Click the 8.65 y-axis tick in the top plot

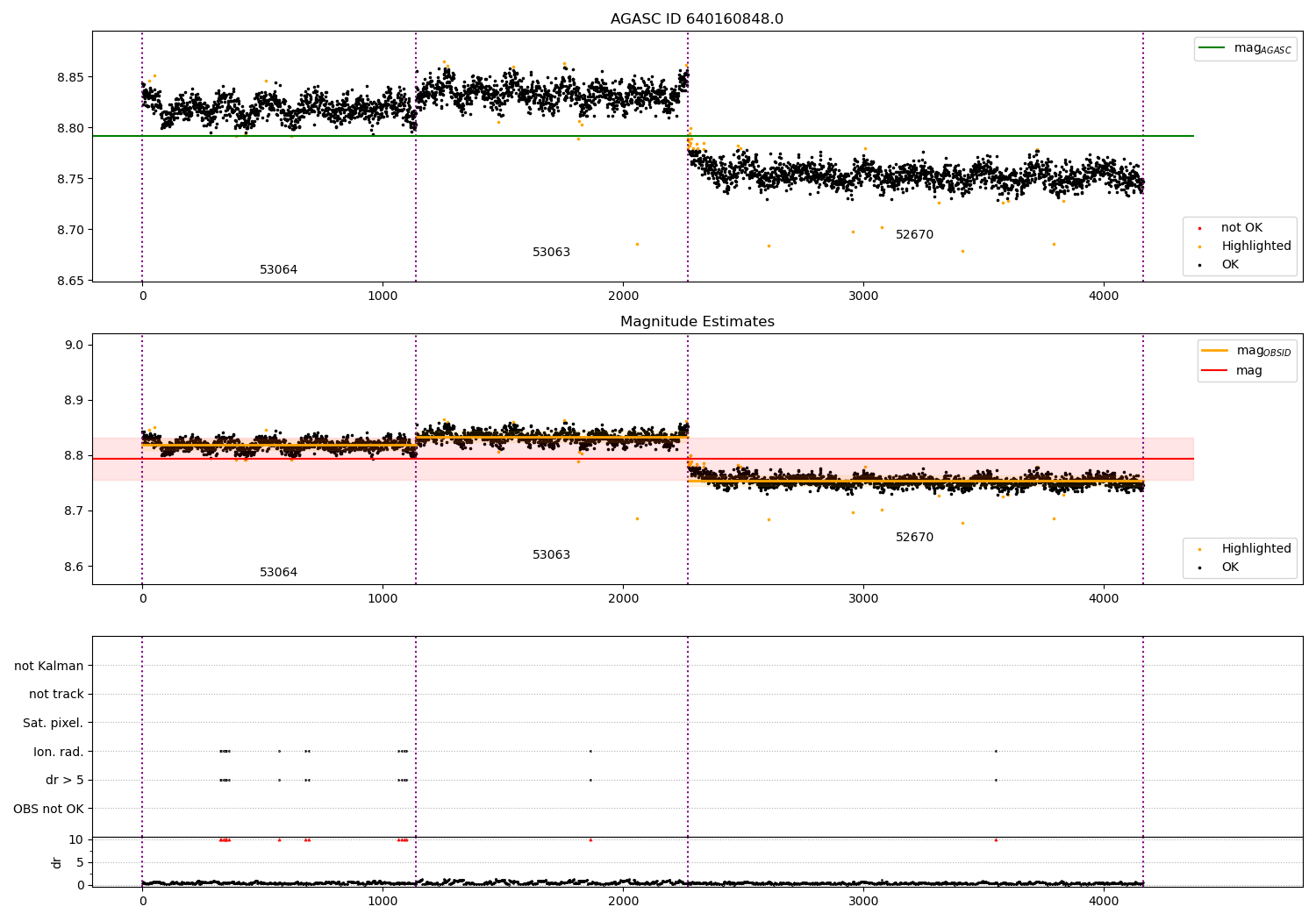69,281
